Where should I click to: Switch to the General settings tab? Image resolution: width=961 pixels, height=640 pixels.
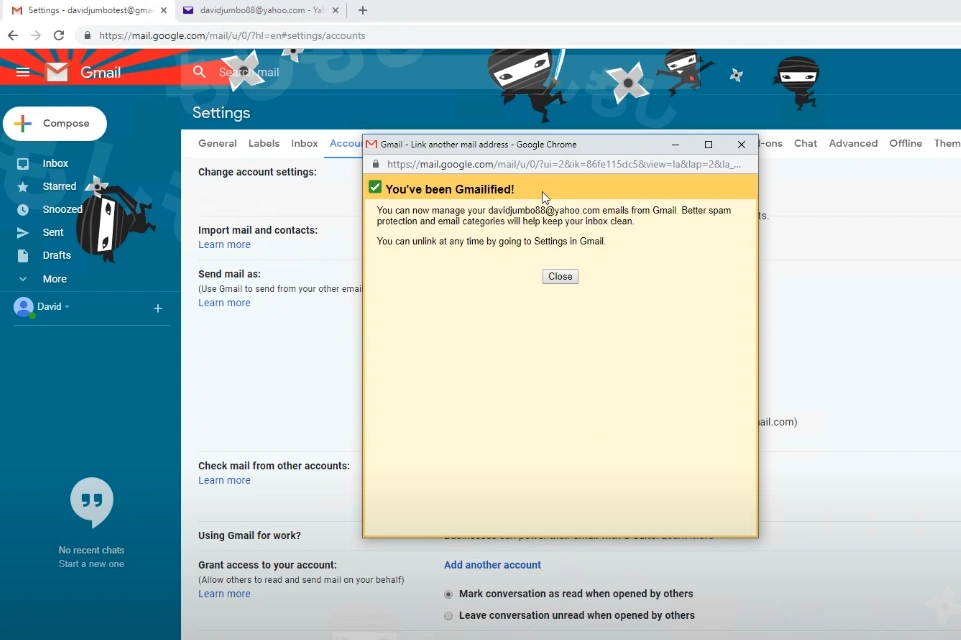coord(218,143)
